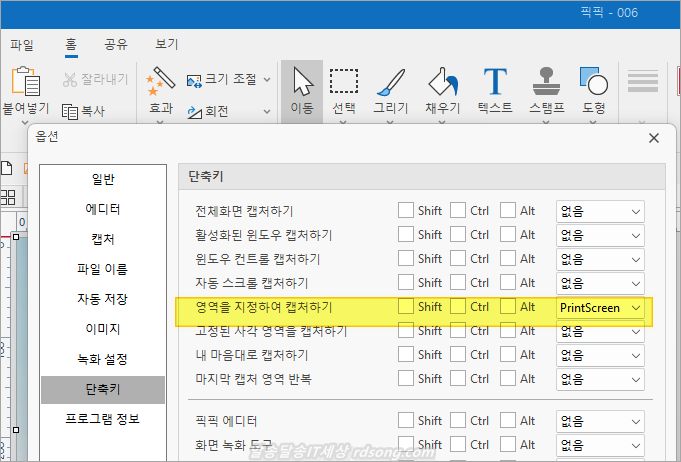
Task: Check Ctrl for 전체화면 캡처하기
Action: coord(458,211)
